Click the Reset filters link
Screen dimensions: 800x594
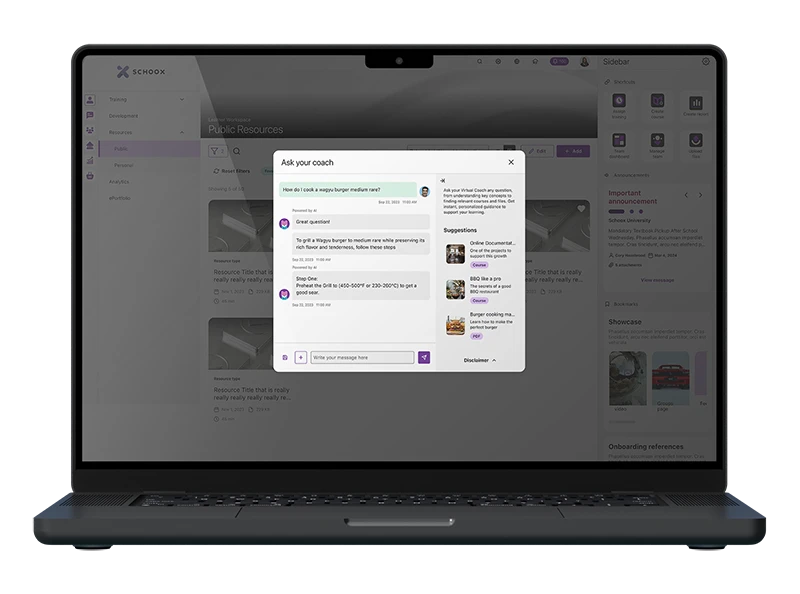(x=234, y=171)
